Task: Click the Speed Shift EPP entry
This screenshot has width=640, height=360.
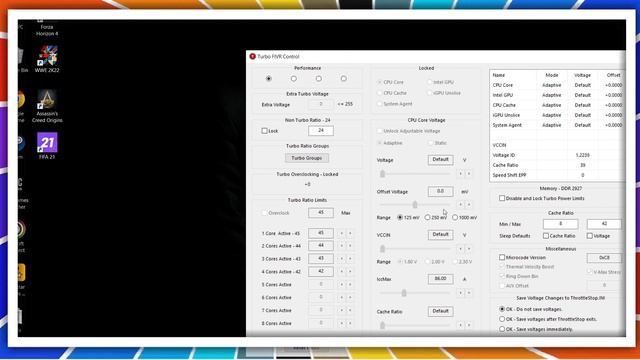Action: [509, 175]
